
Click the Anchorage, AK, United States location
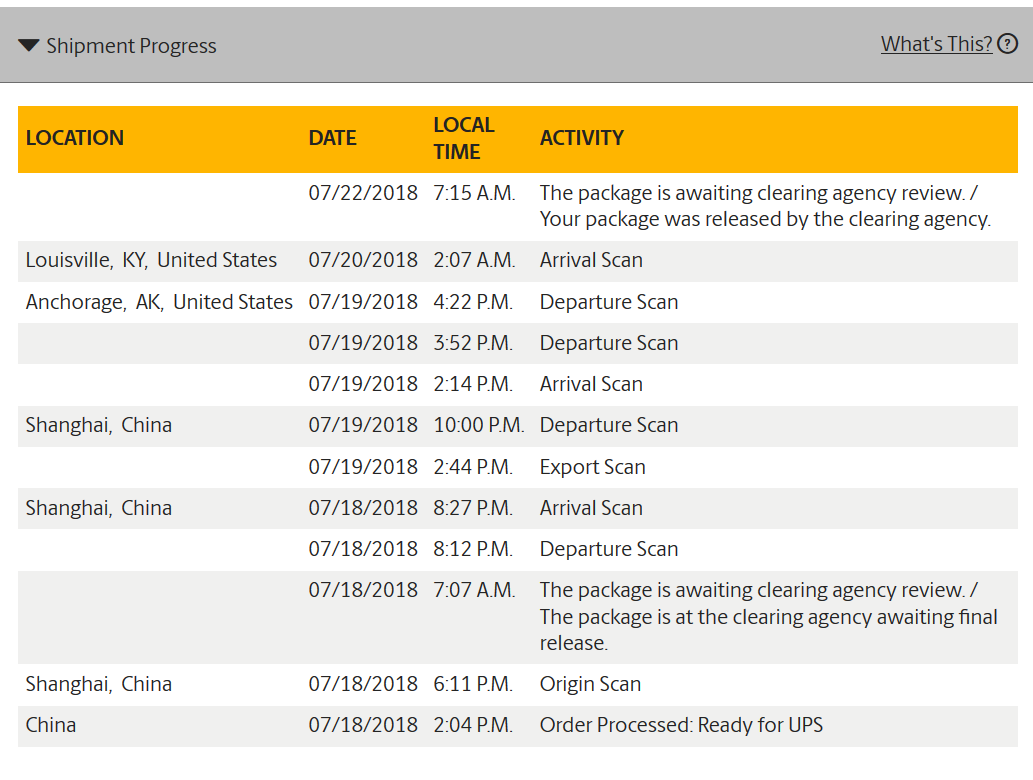tap(159, 302)
